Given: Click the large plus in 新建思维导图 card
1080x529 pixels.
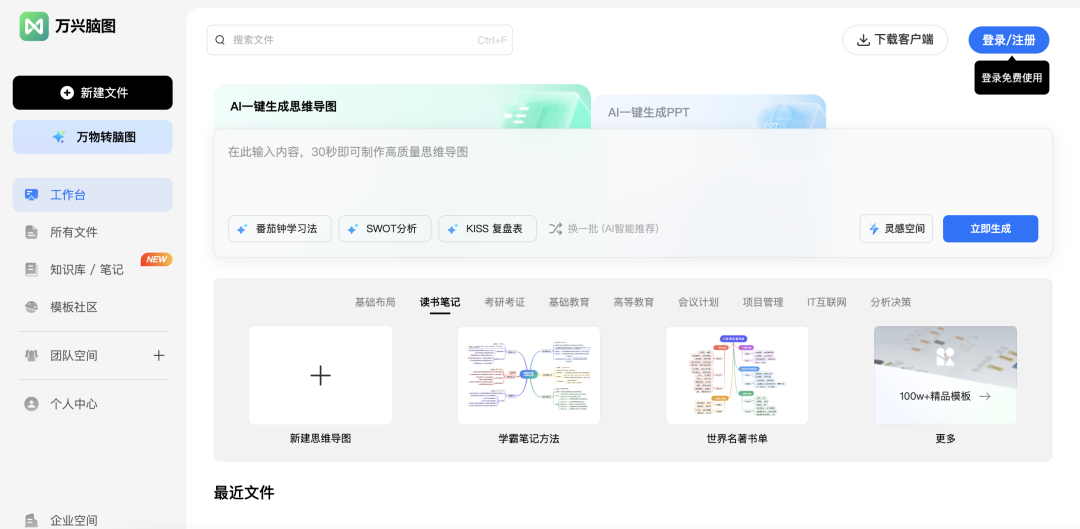Looking at the screenshot, I should [x=320, y=375].
